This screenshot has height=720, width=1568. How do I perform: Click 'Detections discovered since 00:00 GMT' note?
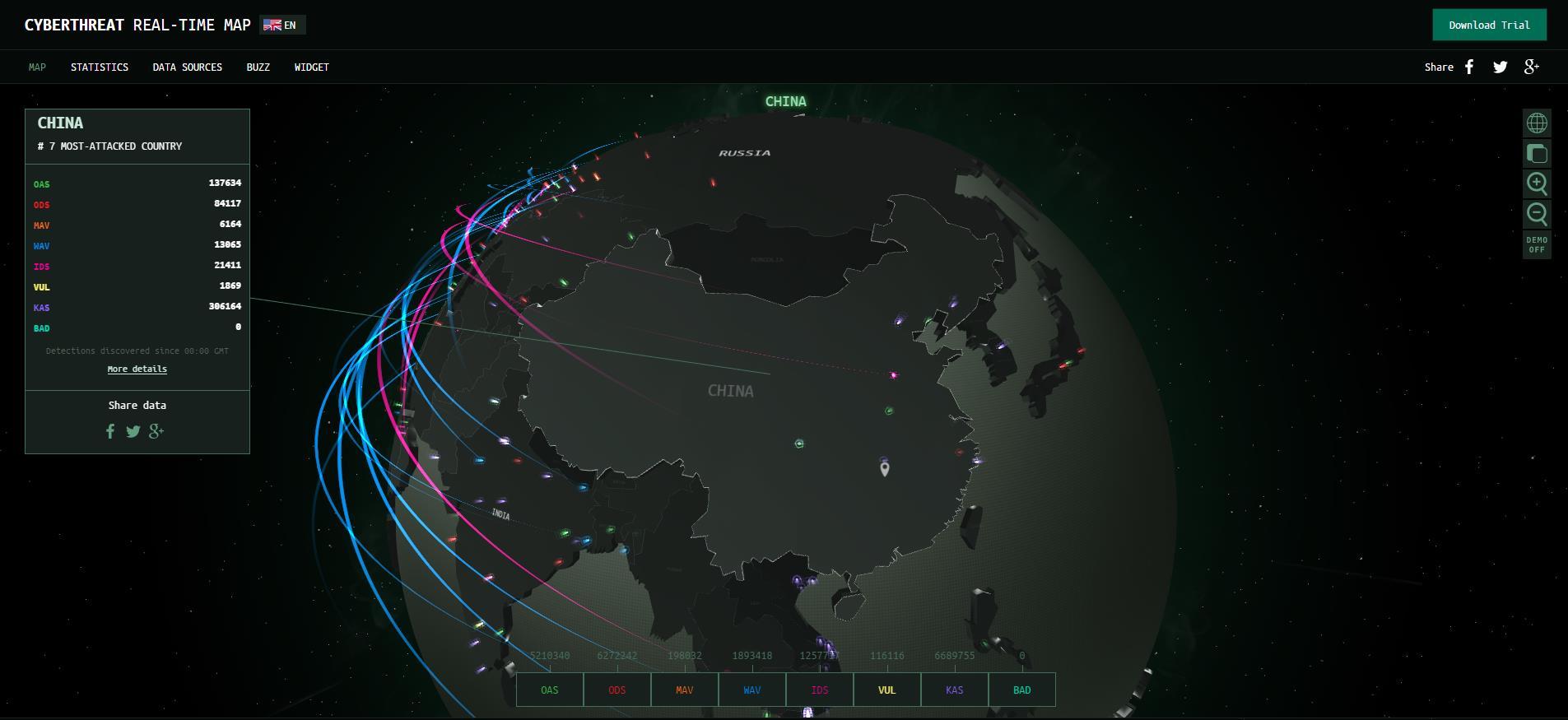137,351
